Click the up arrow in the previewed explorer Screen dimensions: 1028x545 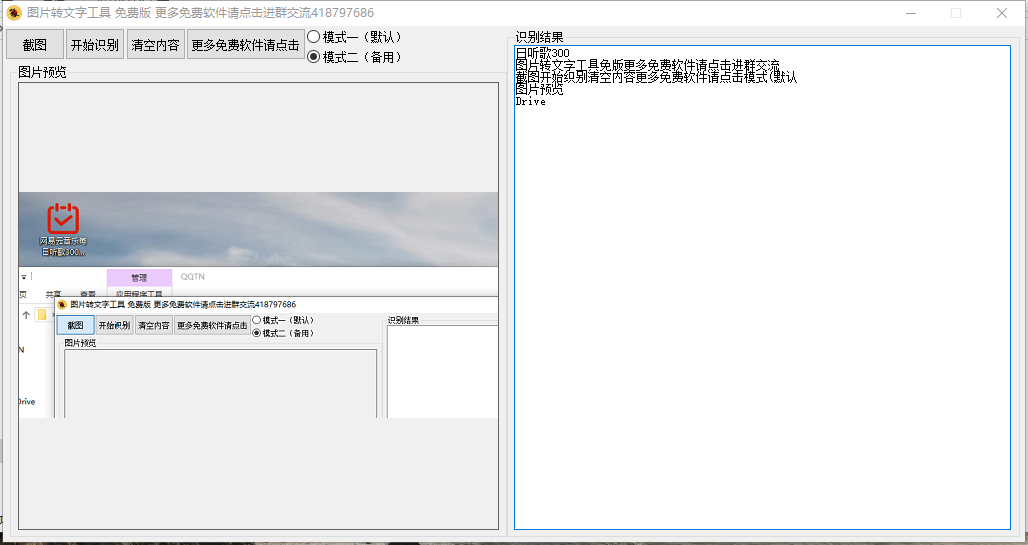26,315
